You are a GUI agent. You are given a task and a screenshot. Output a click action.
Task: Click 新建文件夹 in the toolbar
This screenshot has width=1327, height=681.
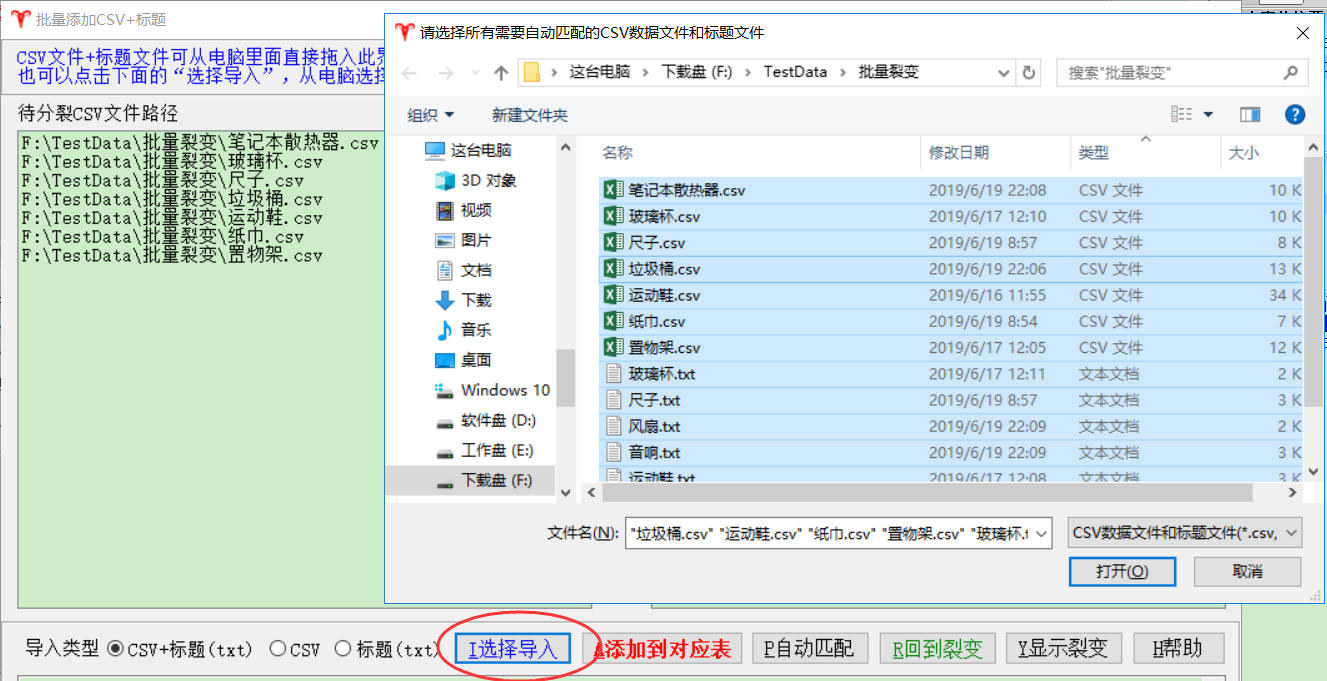(529, 115)
